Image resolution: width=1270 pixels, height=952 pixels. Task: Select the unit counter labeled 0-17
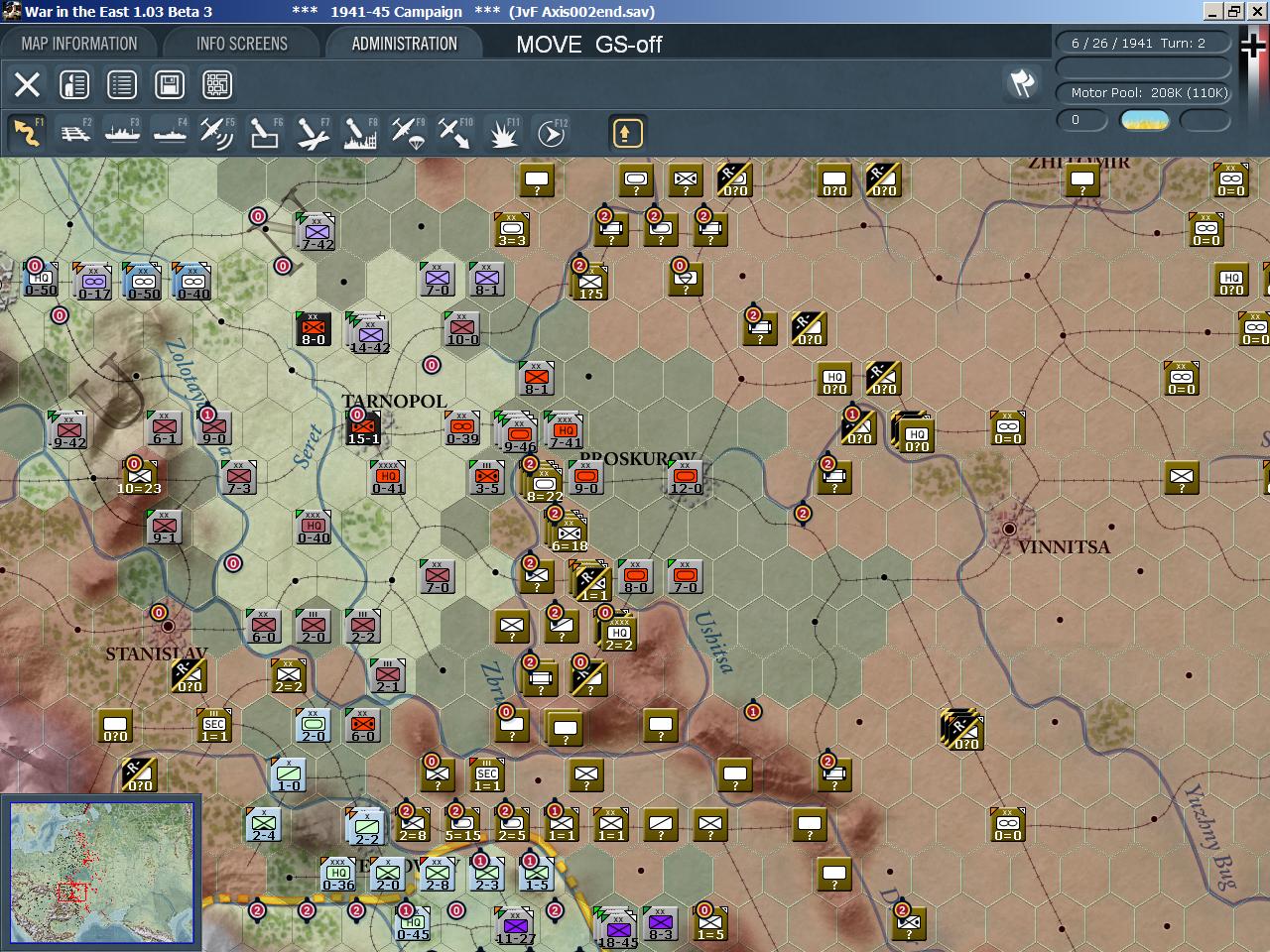pos(94,282)
